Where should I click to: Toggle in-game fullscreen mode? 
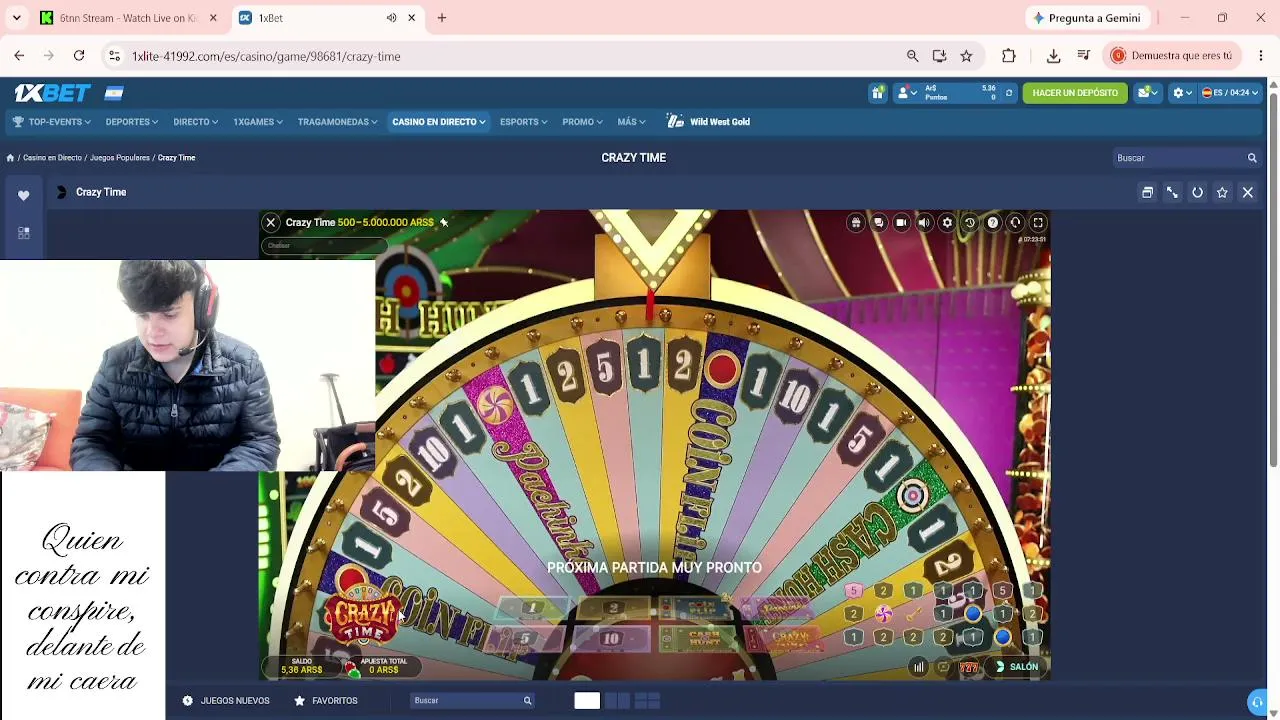pos(1038,223)
